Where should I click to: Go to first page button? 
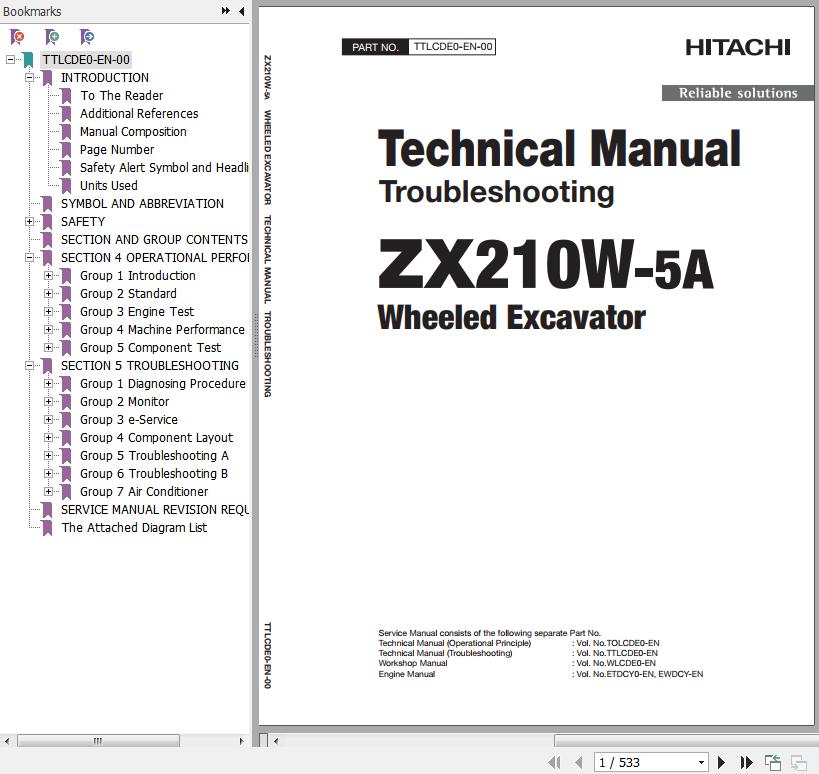coord(555,763)
